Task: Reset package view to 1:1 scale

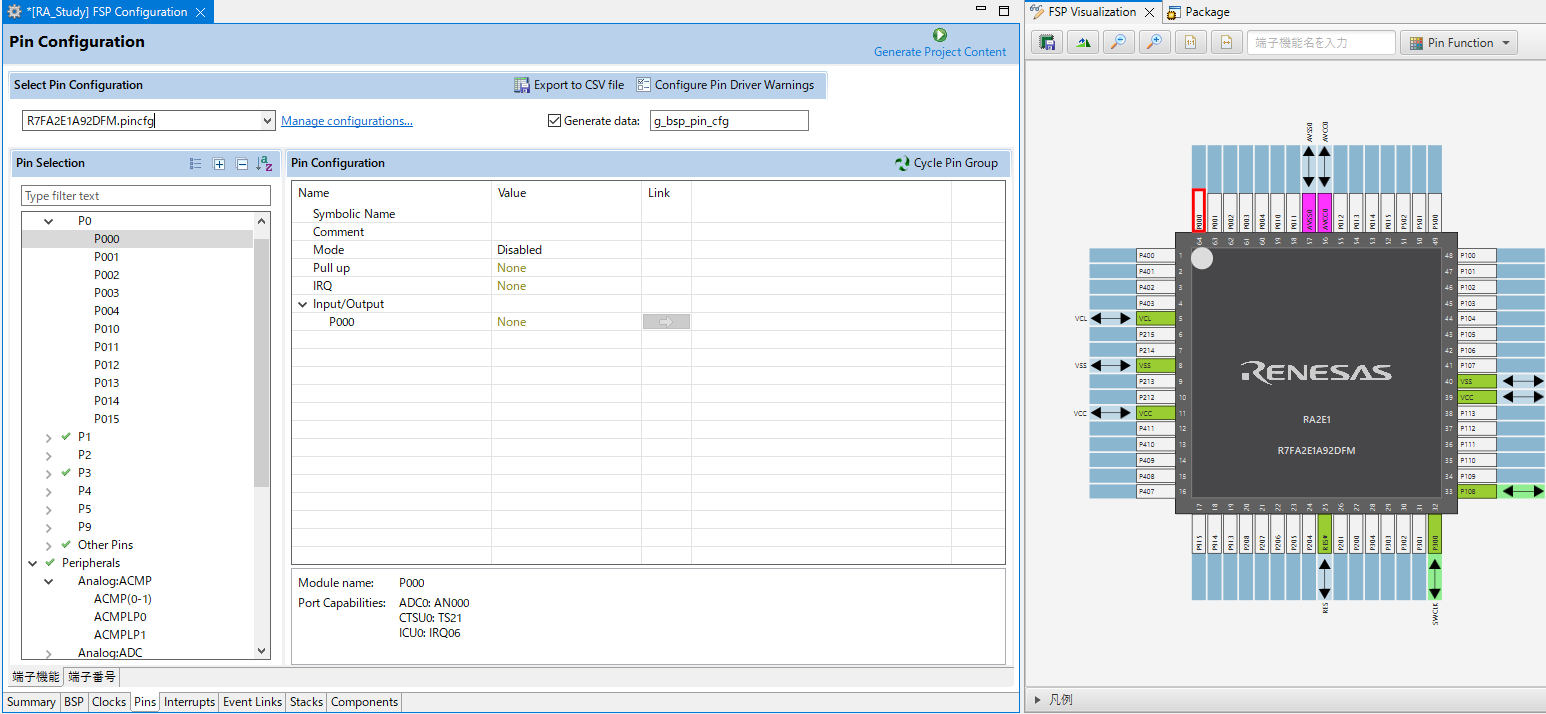Action: (x=1191, y=43)
